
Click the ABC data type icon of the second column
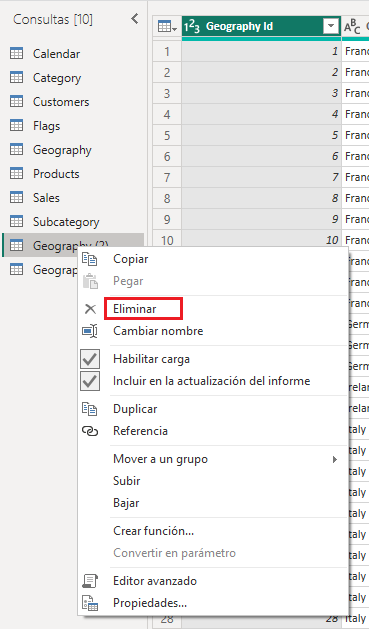[352, 27]
